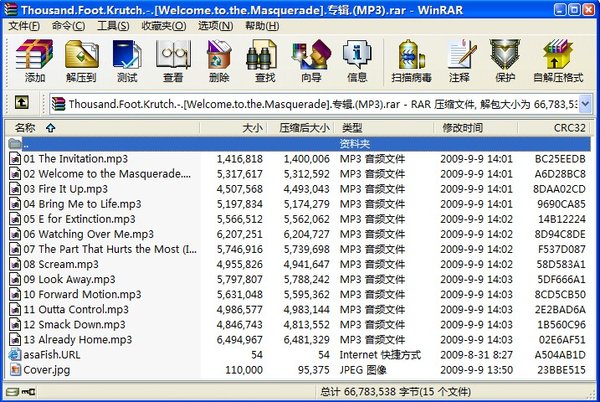Screen dimensions: 600x402
Task: Click the 保护 (Protect) shield icon
Action: tap(505, 60)
